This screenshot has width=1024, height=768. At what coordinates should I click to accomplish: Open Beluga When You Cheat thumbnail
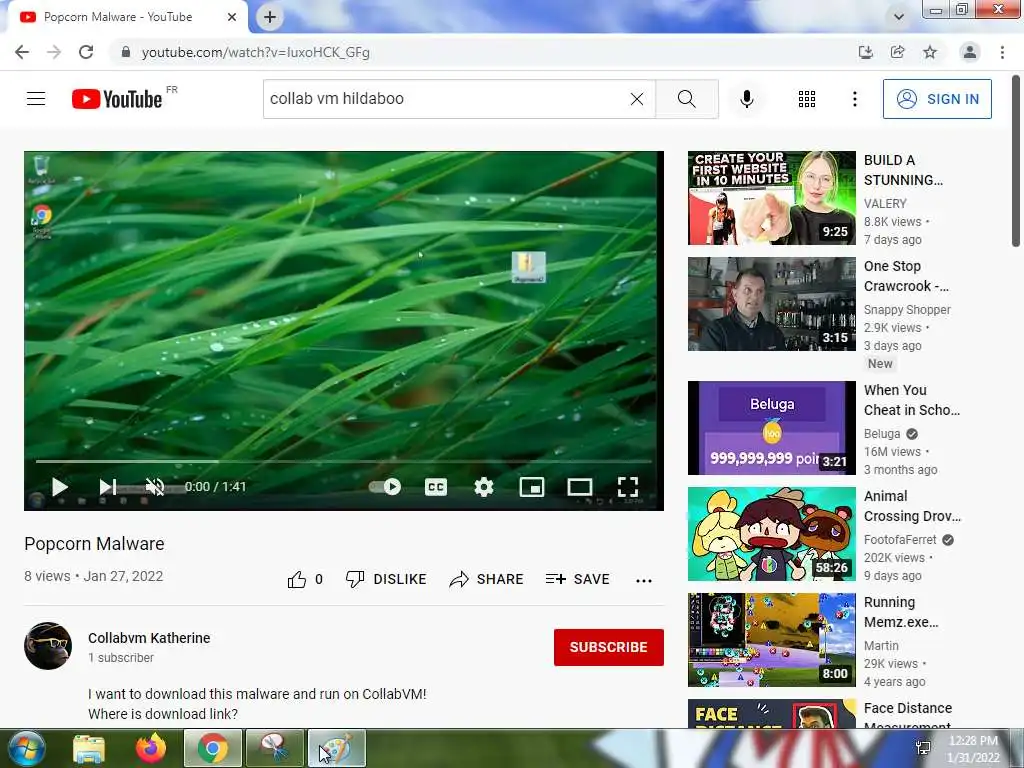tap(771, 428)
